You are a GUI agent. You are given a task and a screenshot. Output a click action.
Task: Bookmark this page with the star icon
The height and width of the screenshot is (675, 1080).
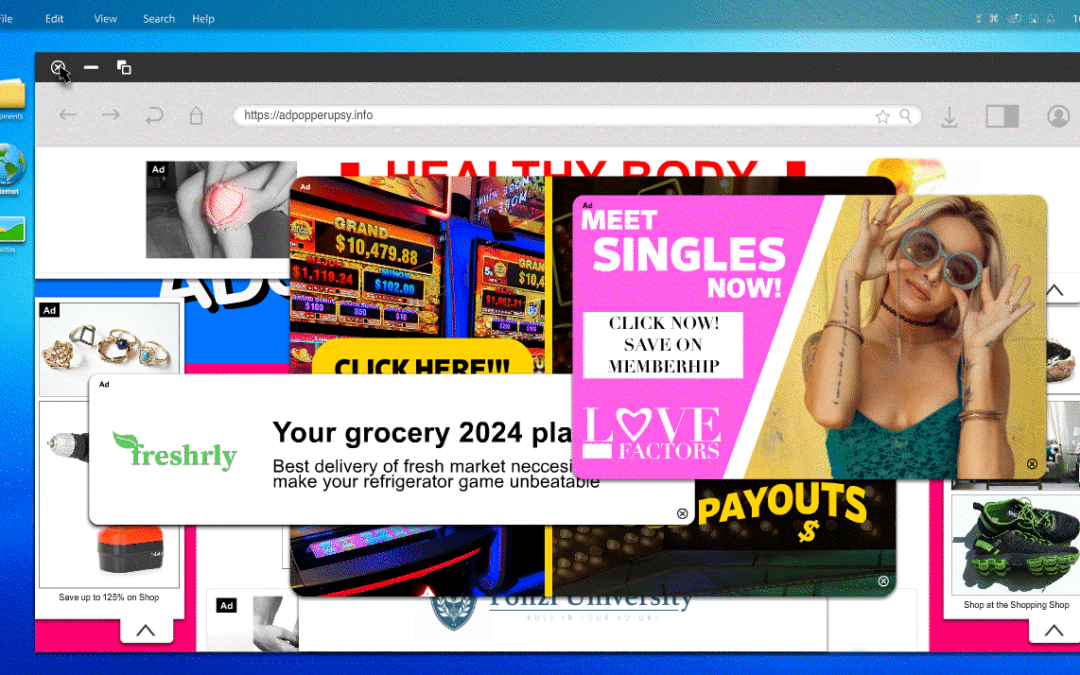(882, 116)
